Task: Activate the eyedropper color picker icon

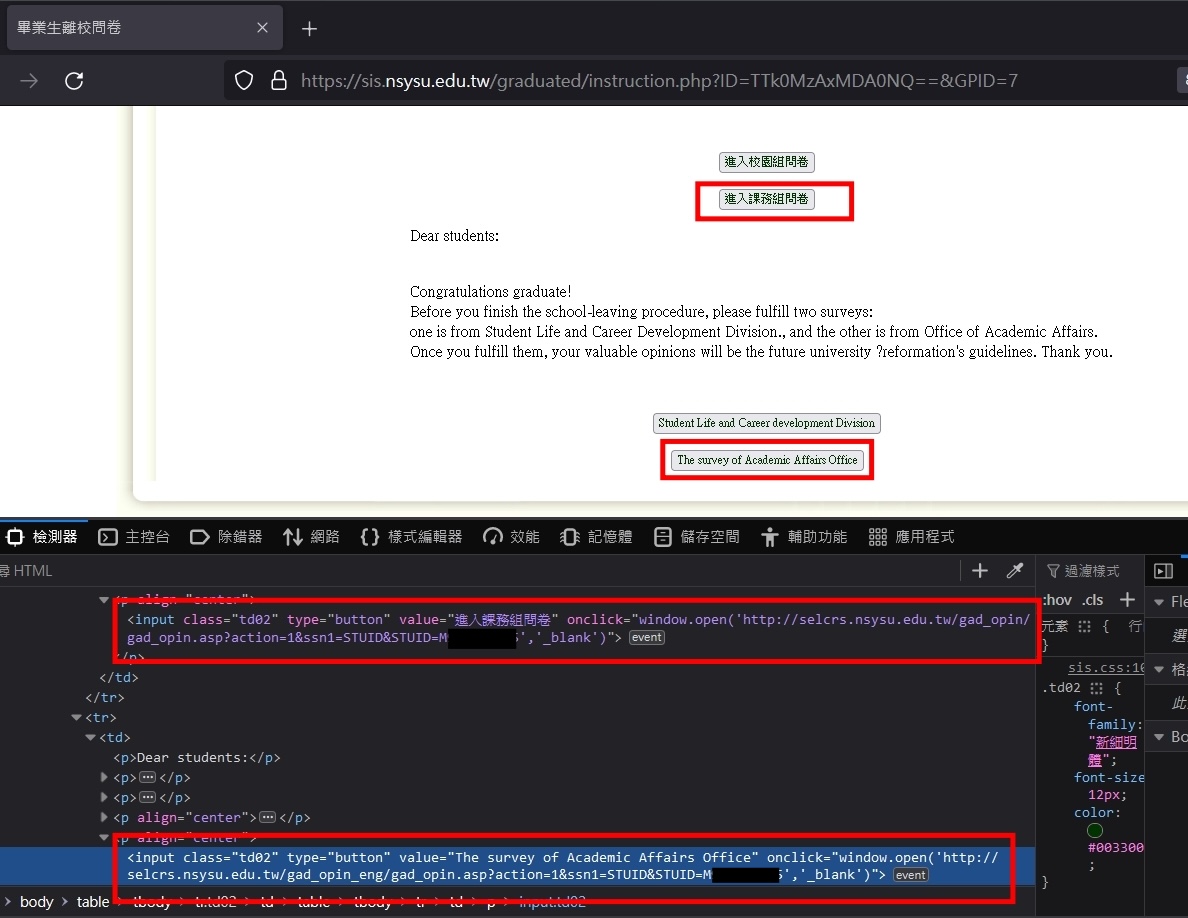Action: (x=1015, y=570)
